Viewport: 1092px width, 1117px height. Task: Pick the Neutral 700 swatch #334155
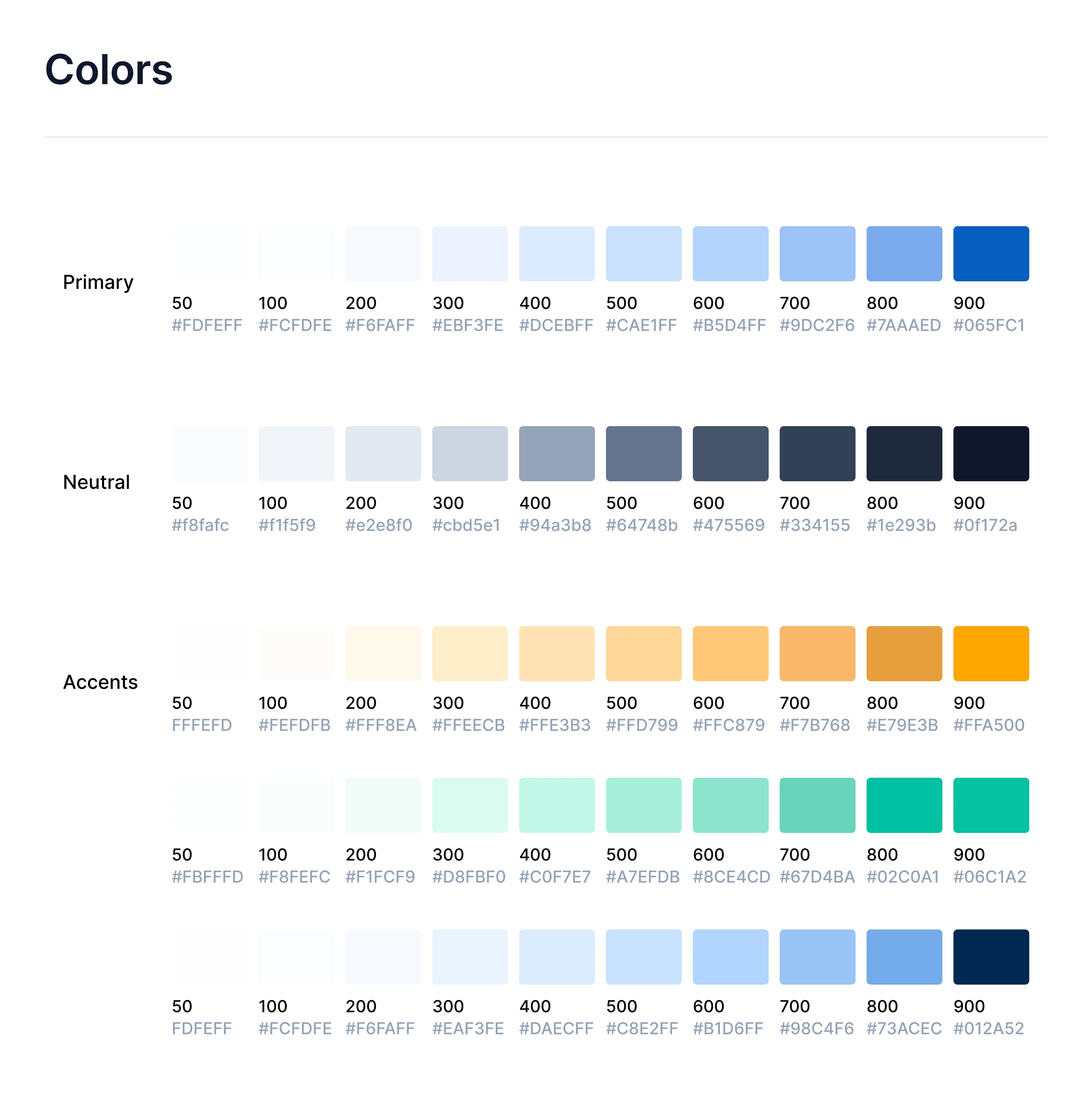817,453
